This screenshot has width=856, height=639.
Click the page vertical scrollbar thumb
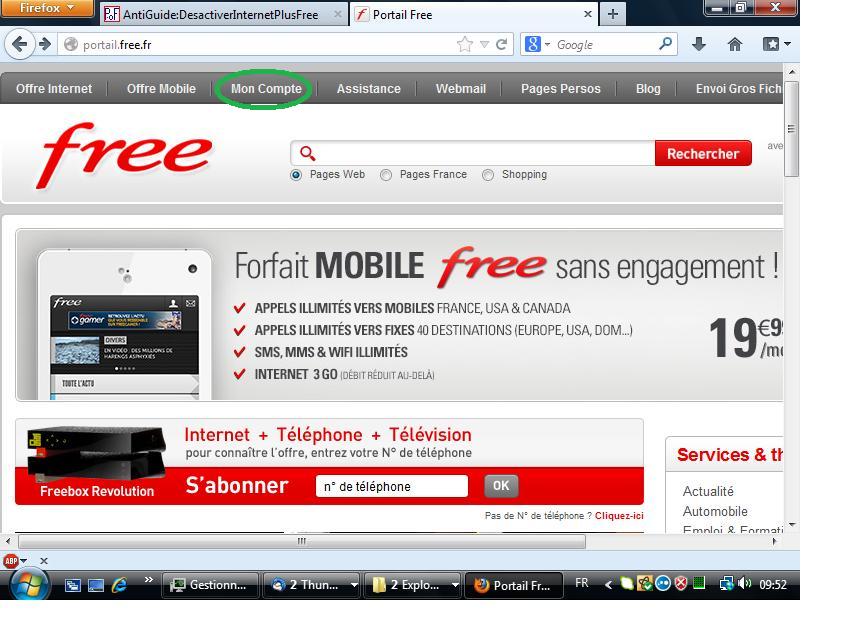792,129
